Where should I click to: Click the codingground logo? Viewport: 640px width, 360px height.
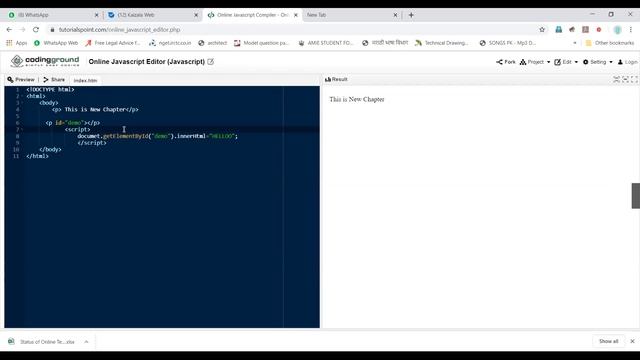pos(44,61)
